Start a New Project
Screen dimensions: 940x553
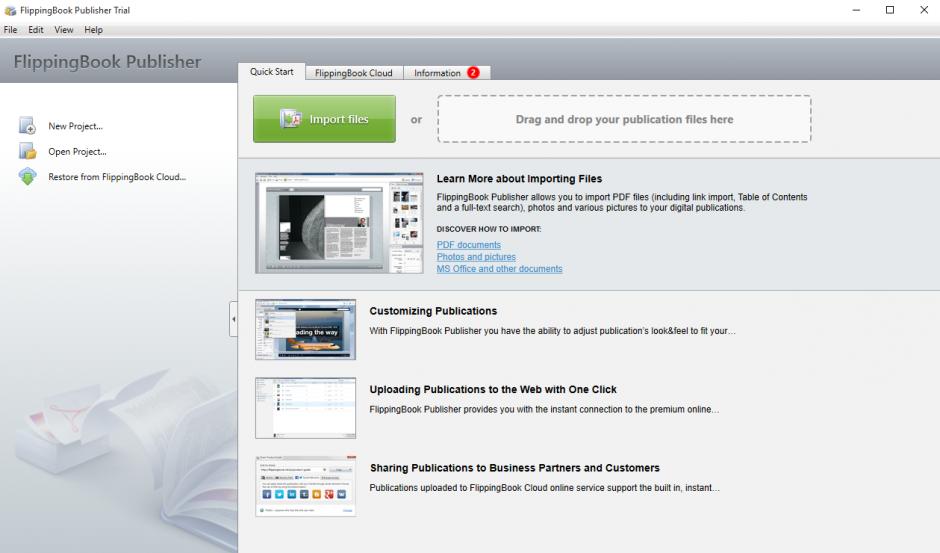(76, 126)
